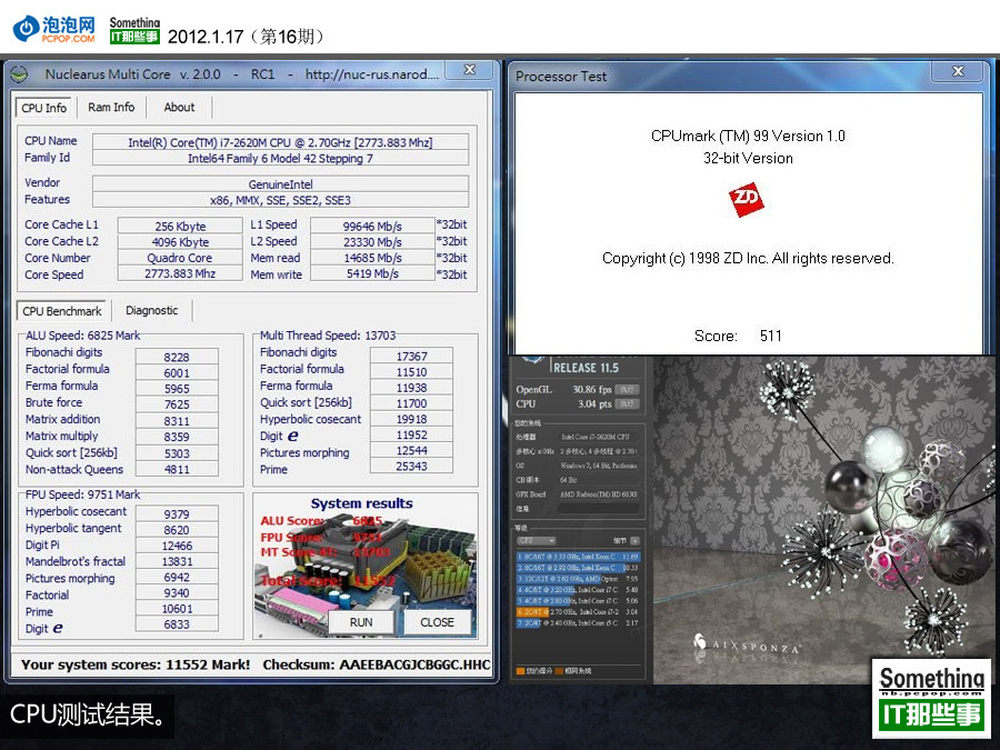Click FPU Hyperbolic tangent value '8620'
The image size is (1000, 750).
pos(177,530)
